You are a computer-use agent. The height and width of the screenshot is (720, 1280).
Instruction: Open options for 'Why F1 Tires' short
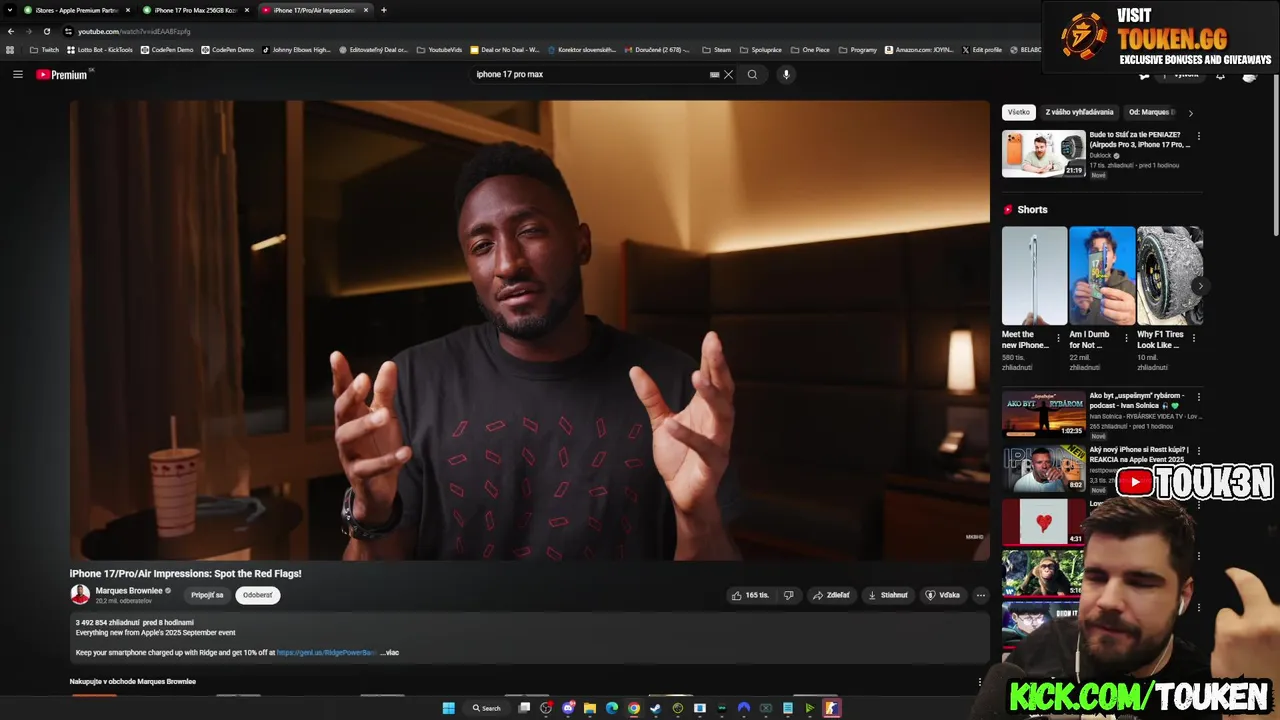(1193, 338)
